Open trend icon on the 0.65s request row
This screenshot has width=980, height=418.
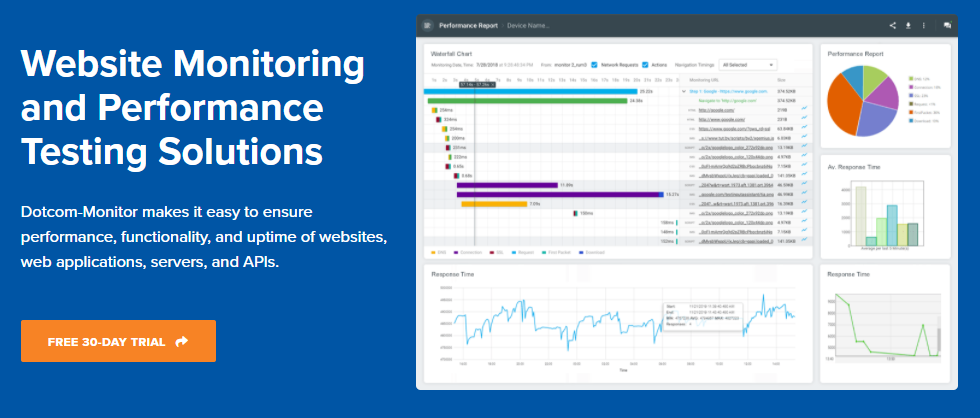tap(804, 166)
